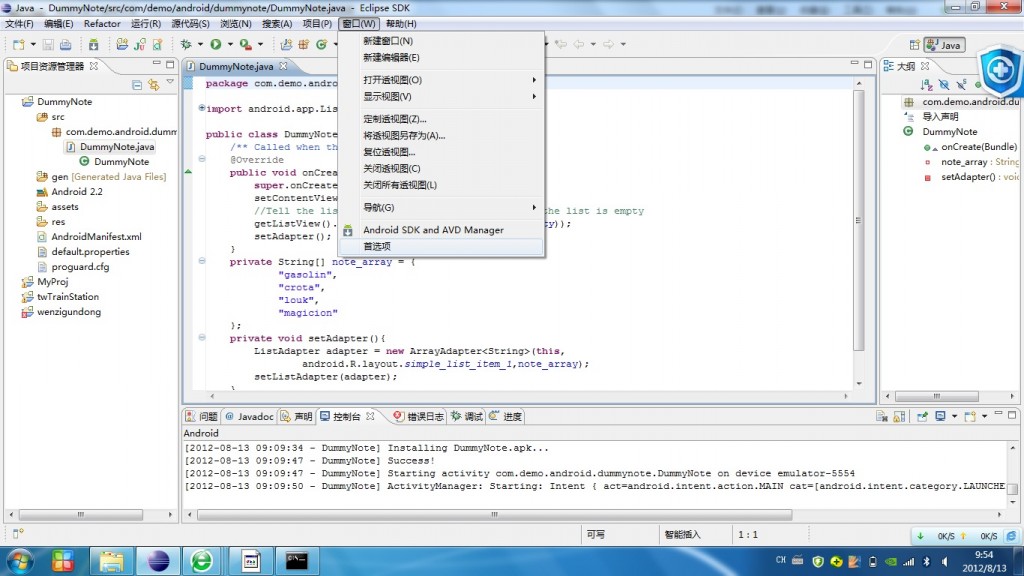Open Android SDK and AVD Manager toolbar icon
This screenshot has width=1024, height=576.
click(92, 45)
